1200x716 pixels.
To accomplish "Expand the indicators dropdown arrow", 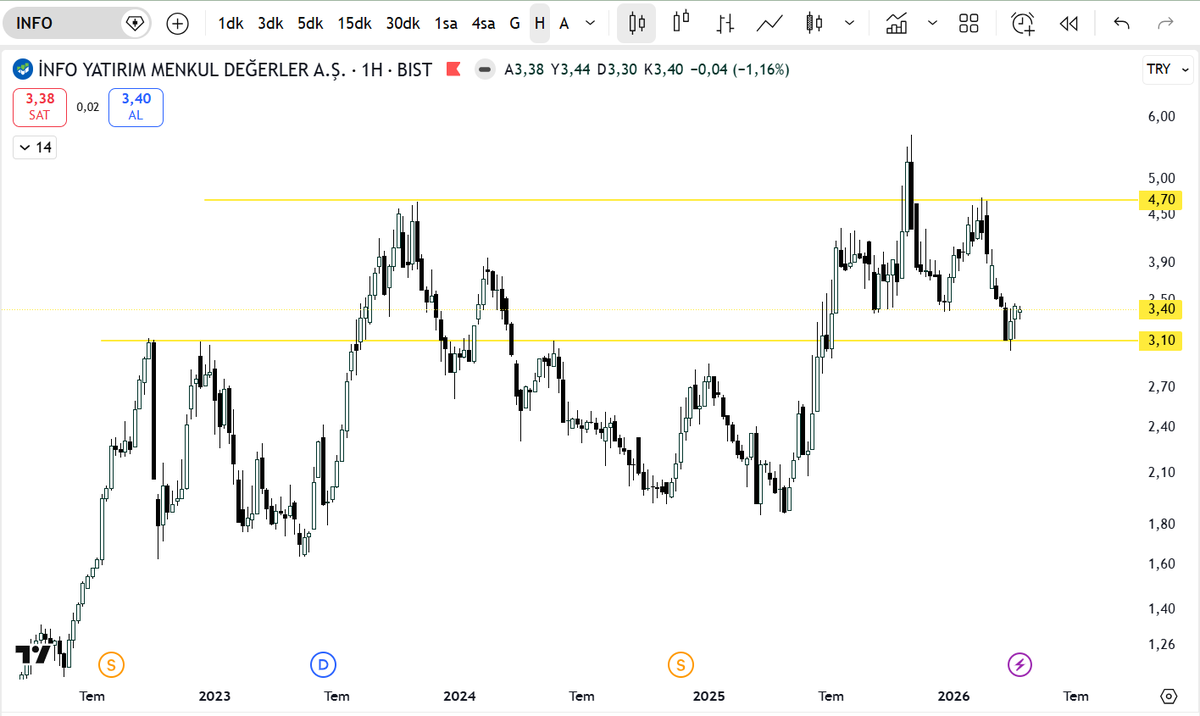I will [933, 23].
